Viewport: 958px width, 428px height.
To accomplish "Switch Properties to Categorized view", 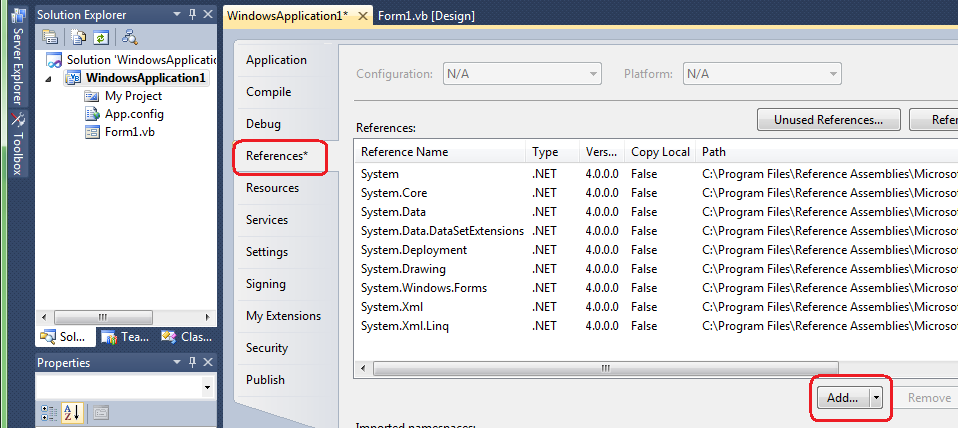I will pos(50,412).
